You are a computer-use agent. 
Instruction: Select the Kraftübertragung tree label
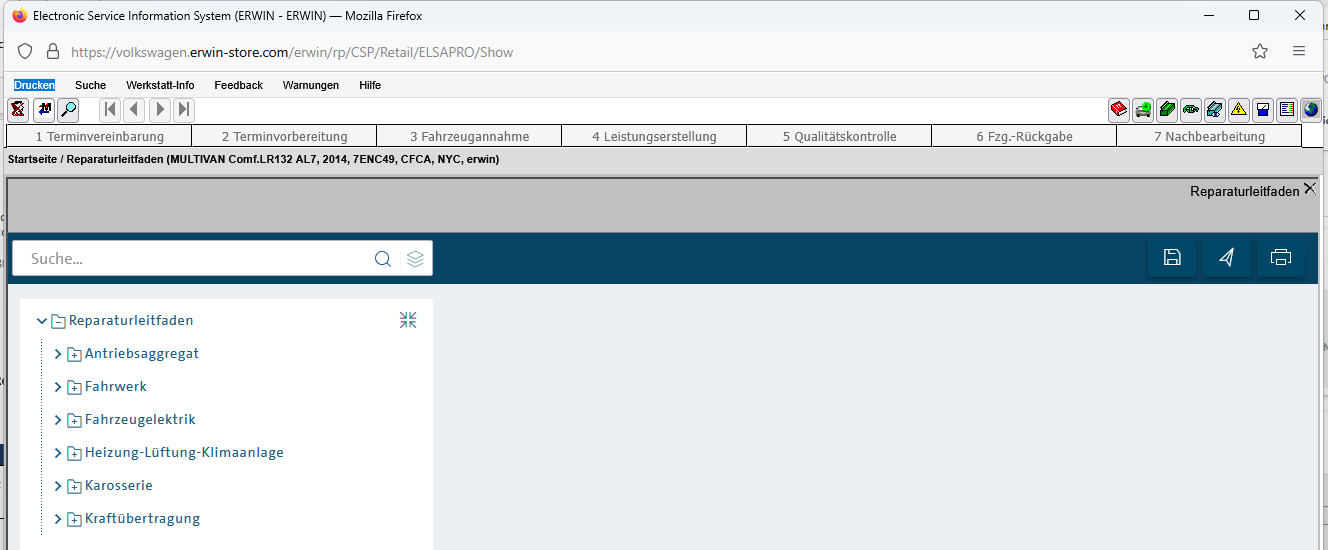[x=143, y=519]
